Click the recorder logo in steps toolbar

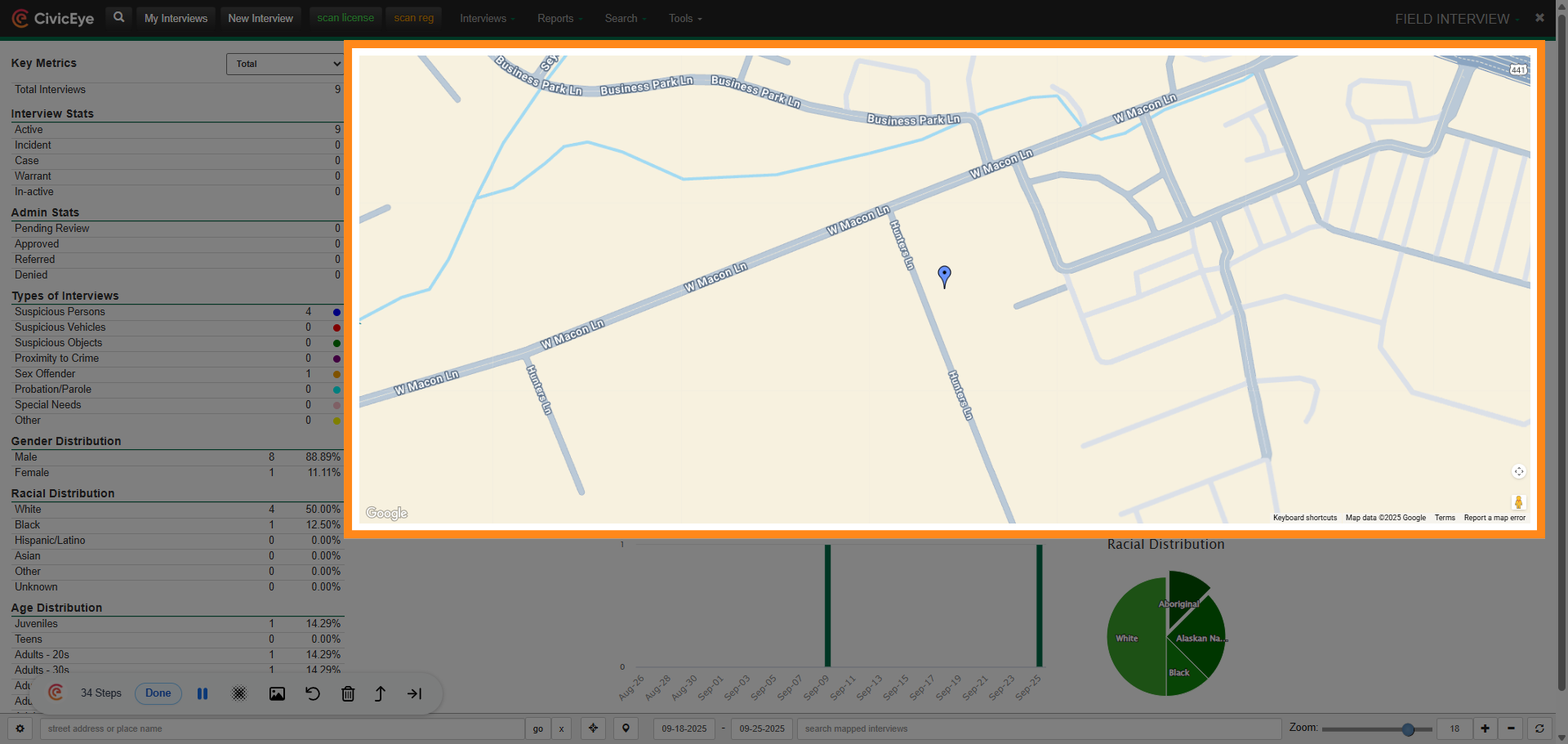click(x=56, y=693)
